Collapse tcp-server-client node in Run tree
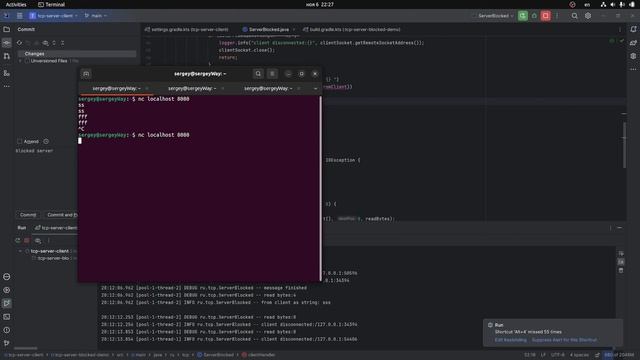The width and height of the screenshot is (640, 360). pos(20,251)
